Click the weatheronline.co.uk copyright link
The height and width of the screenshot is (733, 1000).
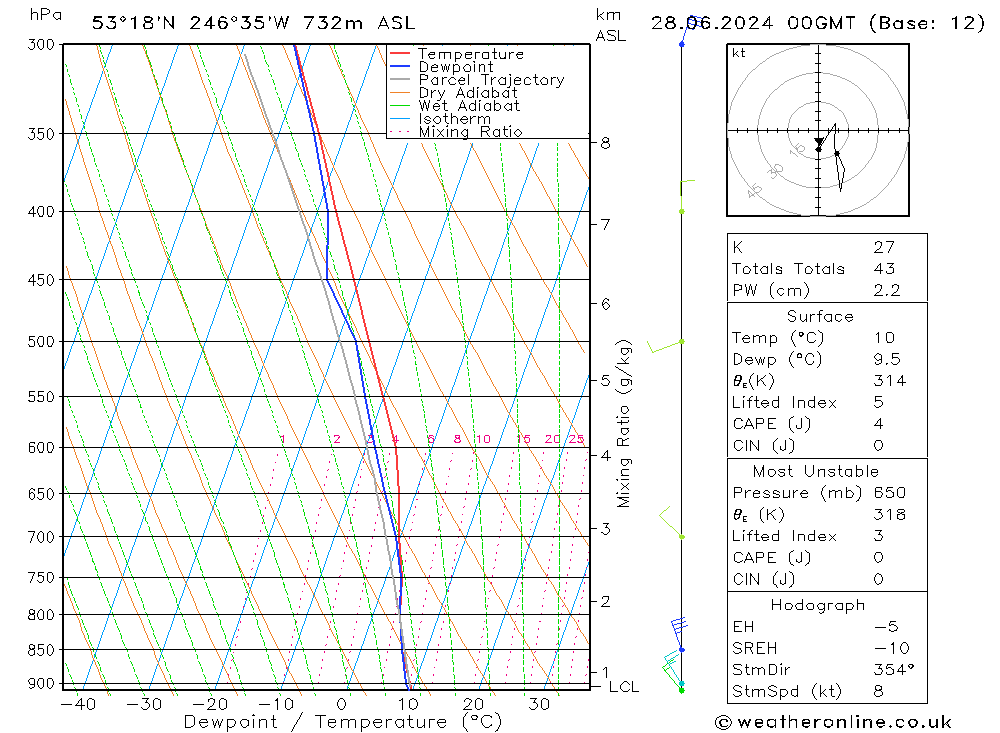click(x=833, y=722)
